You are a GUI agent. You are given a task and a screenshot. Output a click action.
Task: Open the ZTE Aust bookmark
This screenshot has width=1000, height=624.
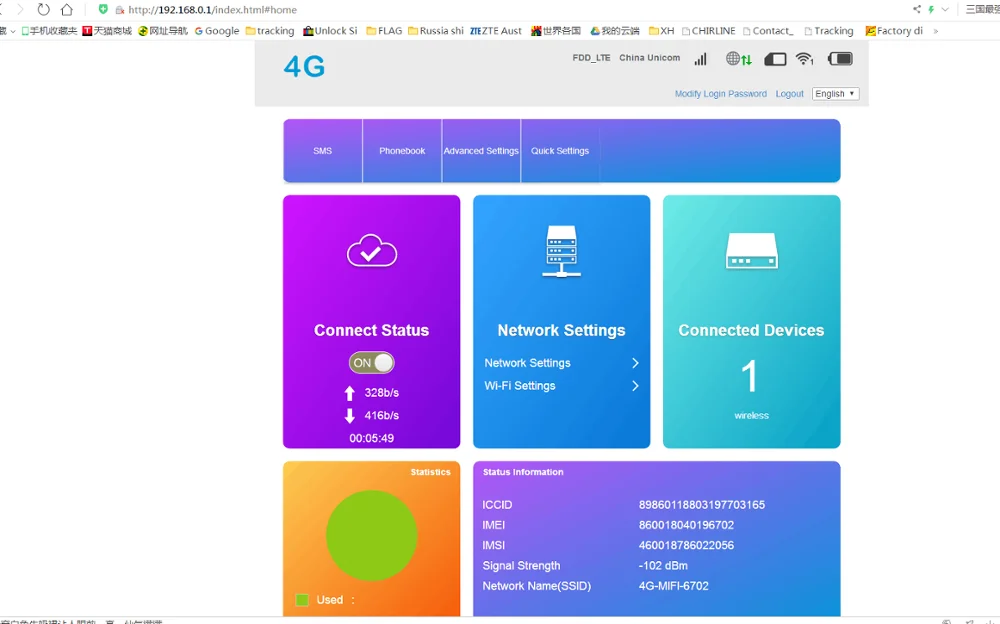coord(496,31)
